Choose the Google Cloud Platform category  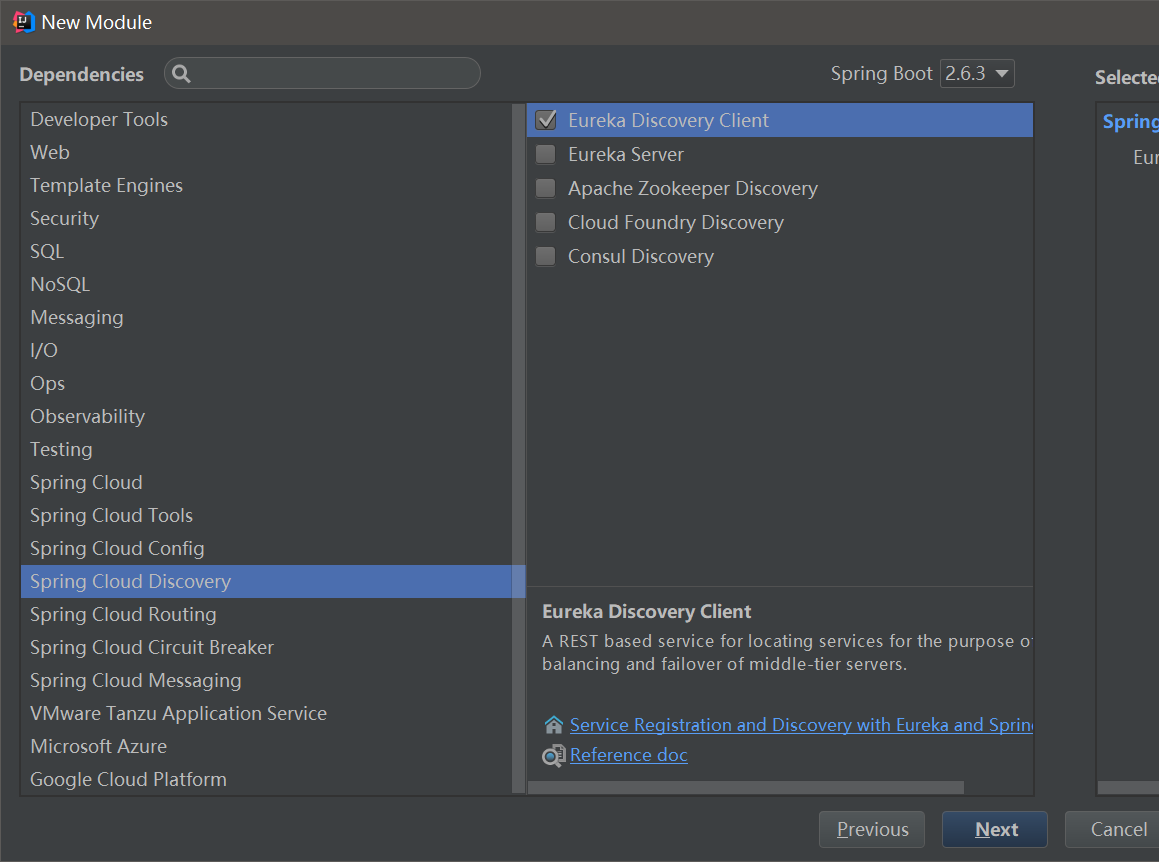(x=266, y=780)
